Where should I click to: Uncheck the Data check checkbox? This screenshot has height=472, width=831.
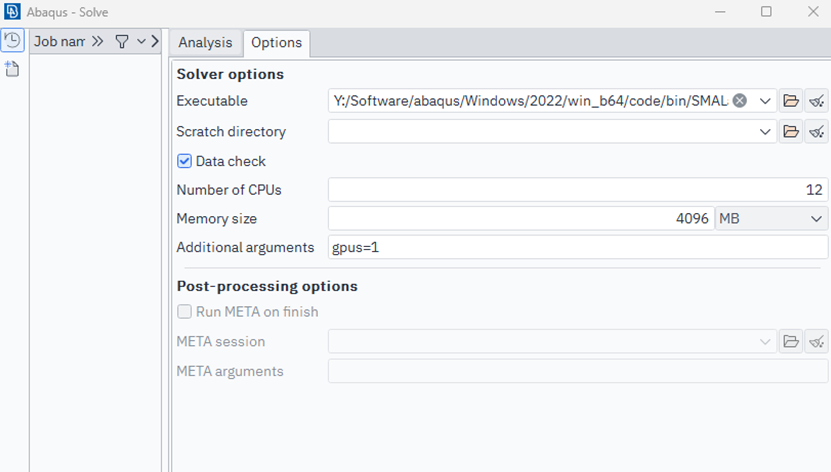pyautogui.click(x=184, y=161)
